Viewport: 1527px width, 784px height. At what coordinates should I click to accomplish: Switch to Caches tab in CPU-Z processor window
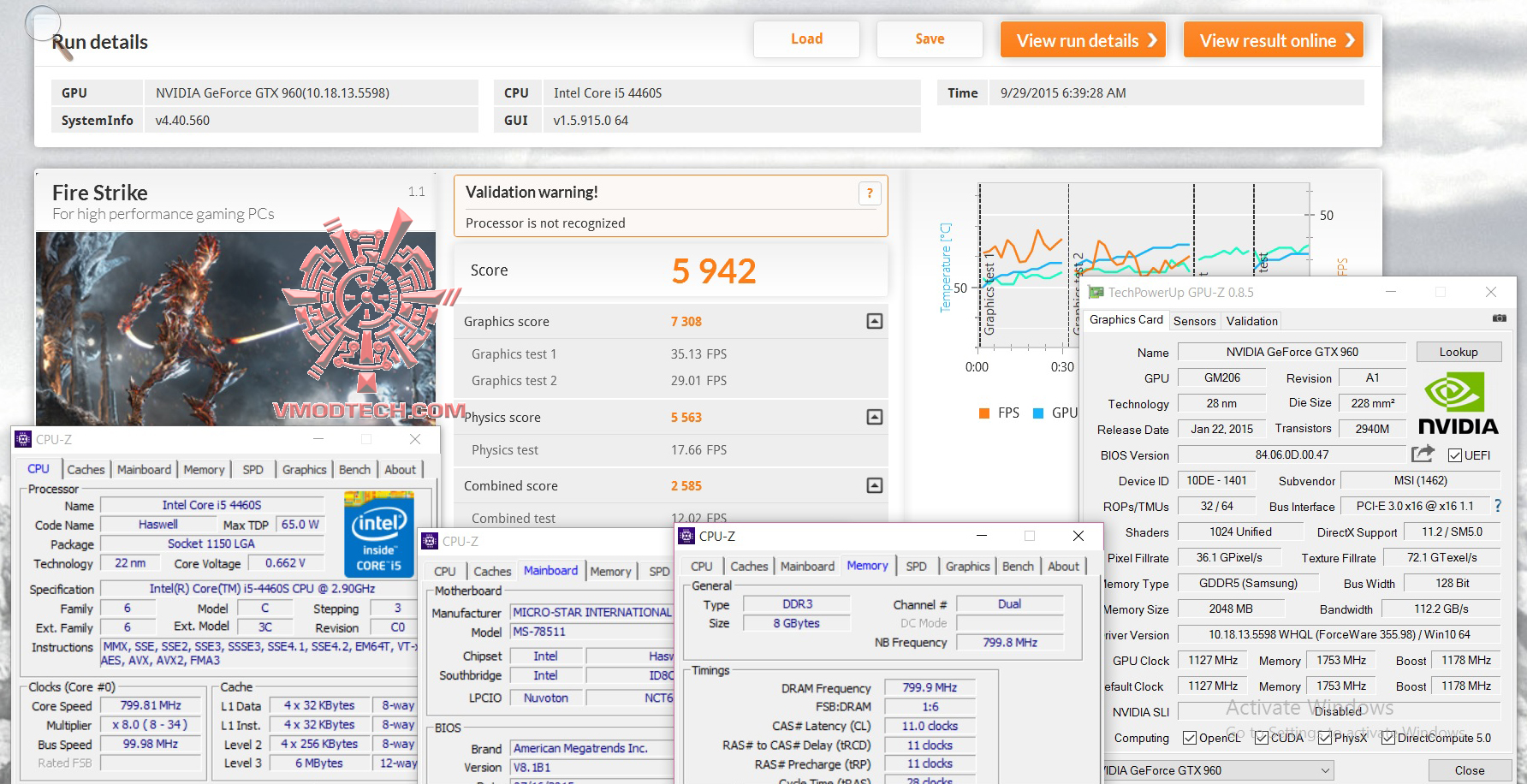point(86,470)
